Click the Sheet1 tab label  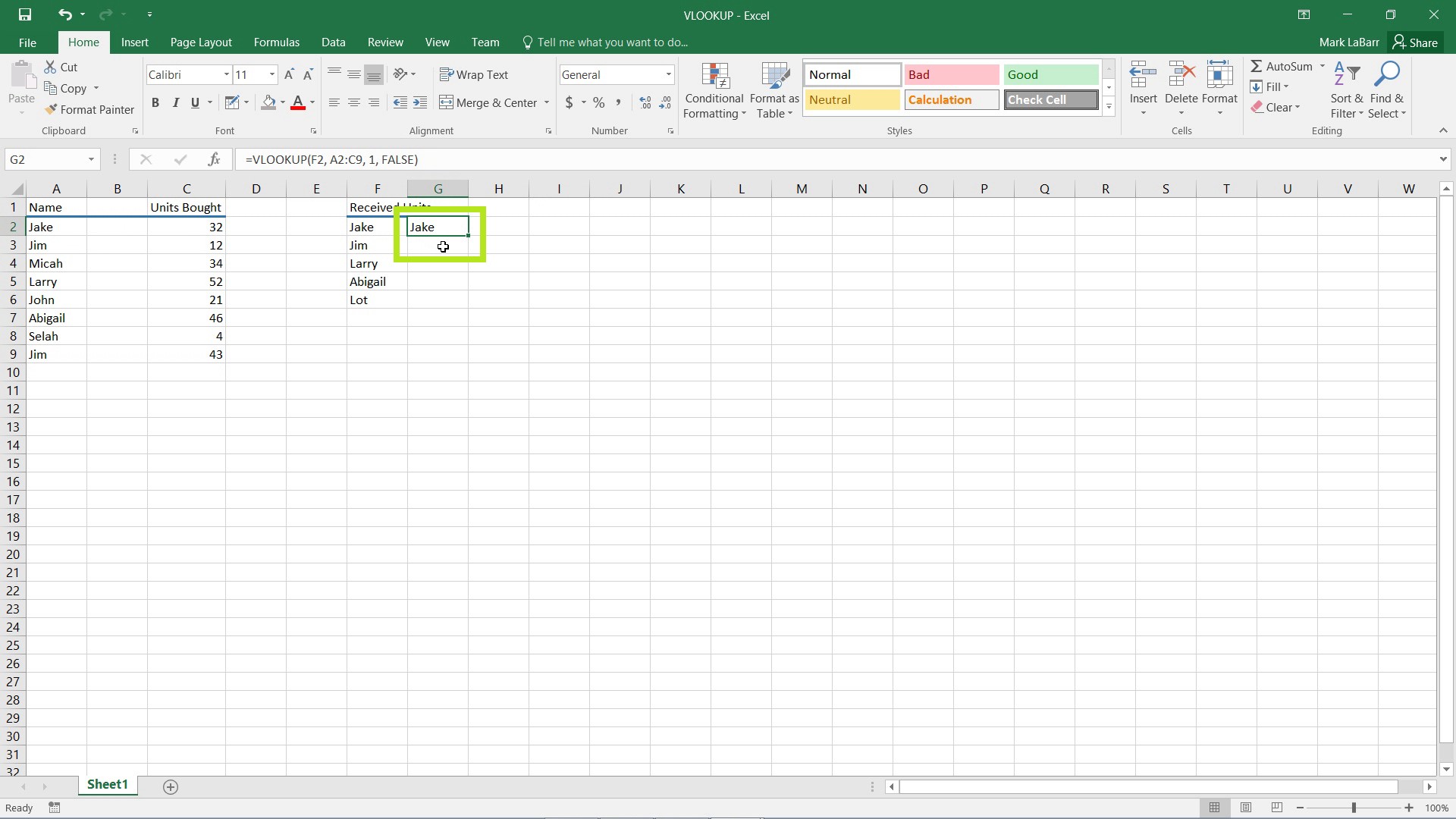tap(108, 784)
